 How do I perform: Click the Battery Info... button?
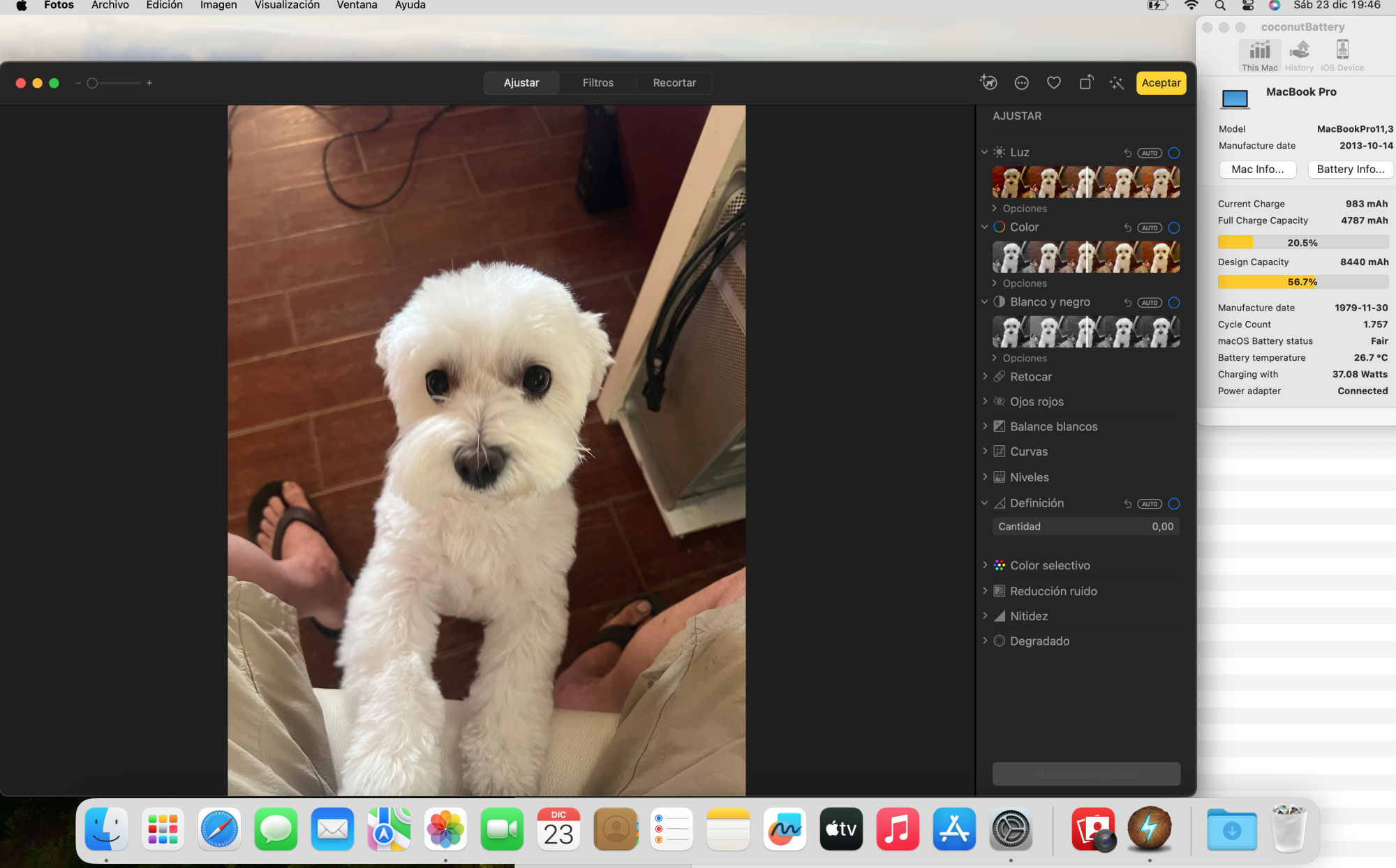click(1350, 170)
